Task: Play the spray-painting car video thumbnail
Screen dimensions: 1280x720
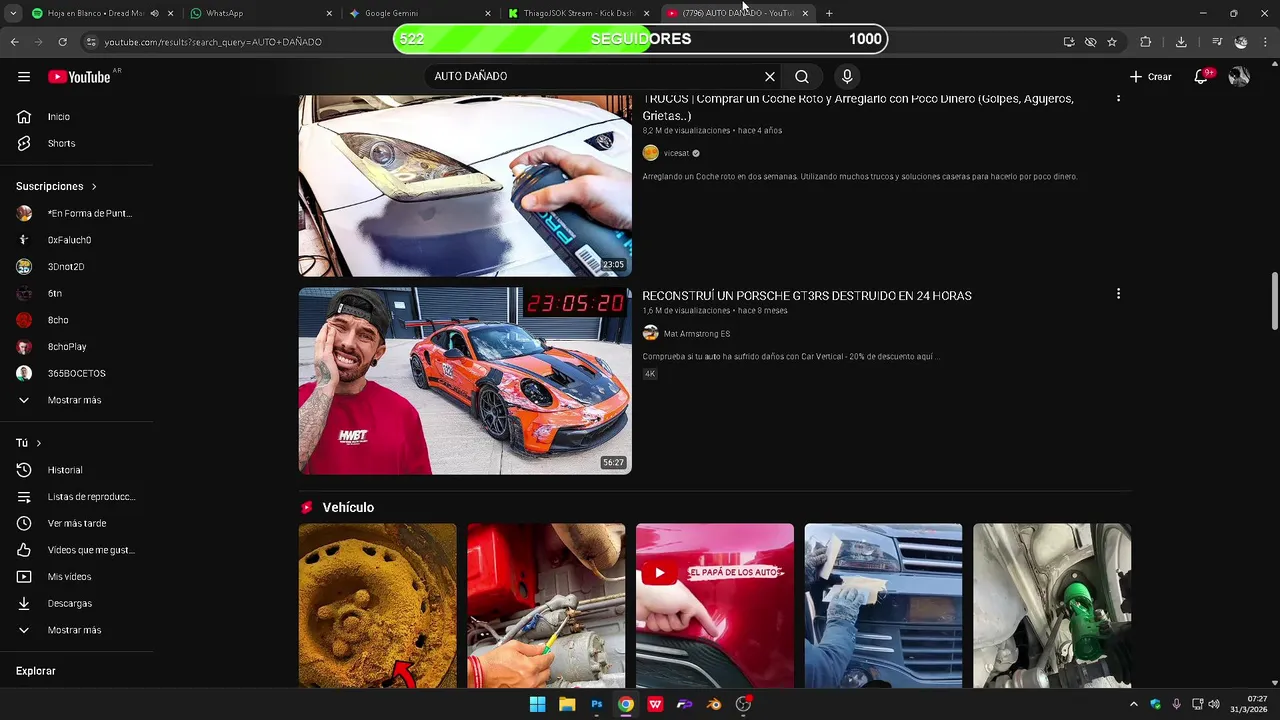Action: (465, 185)
